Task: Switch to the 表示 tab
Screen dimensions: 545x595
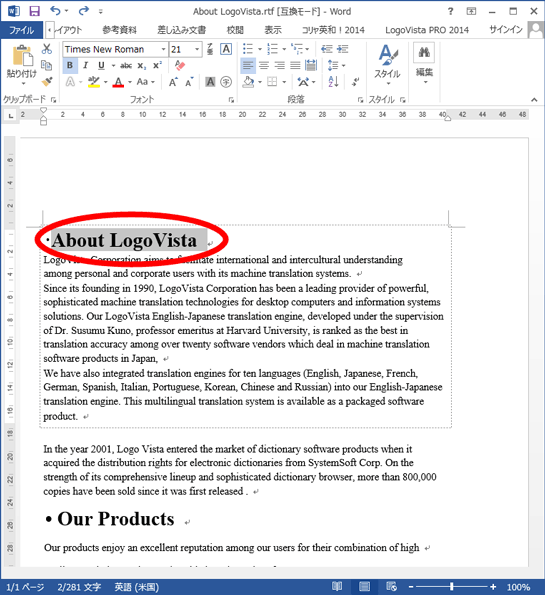Action: (273, 30)
